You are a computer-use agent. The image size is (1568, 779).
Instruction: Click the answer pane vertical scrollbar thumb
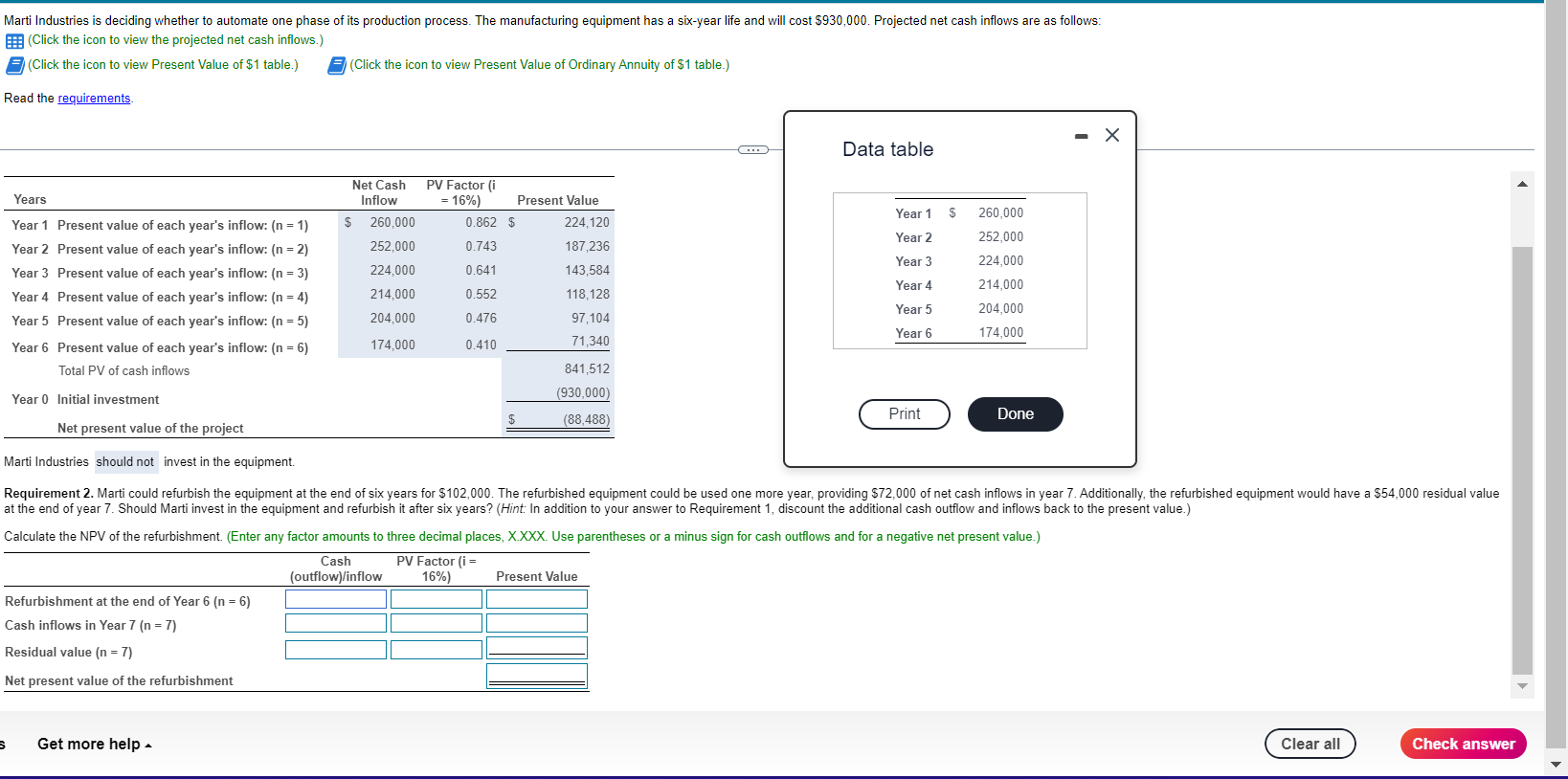[1522, 460]
